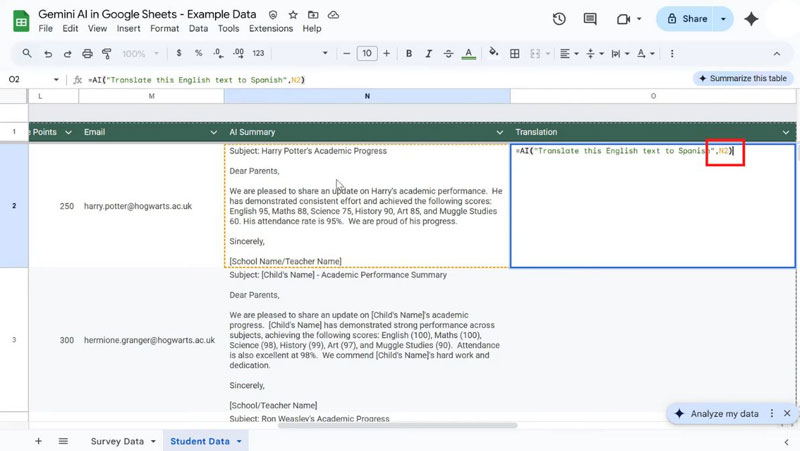Click the Gemini sparkle icon

[x=751, y=19]
